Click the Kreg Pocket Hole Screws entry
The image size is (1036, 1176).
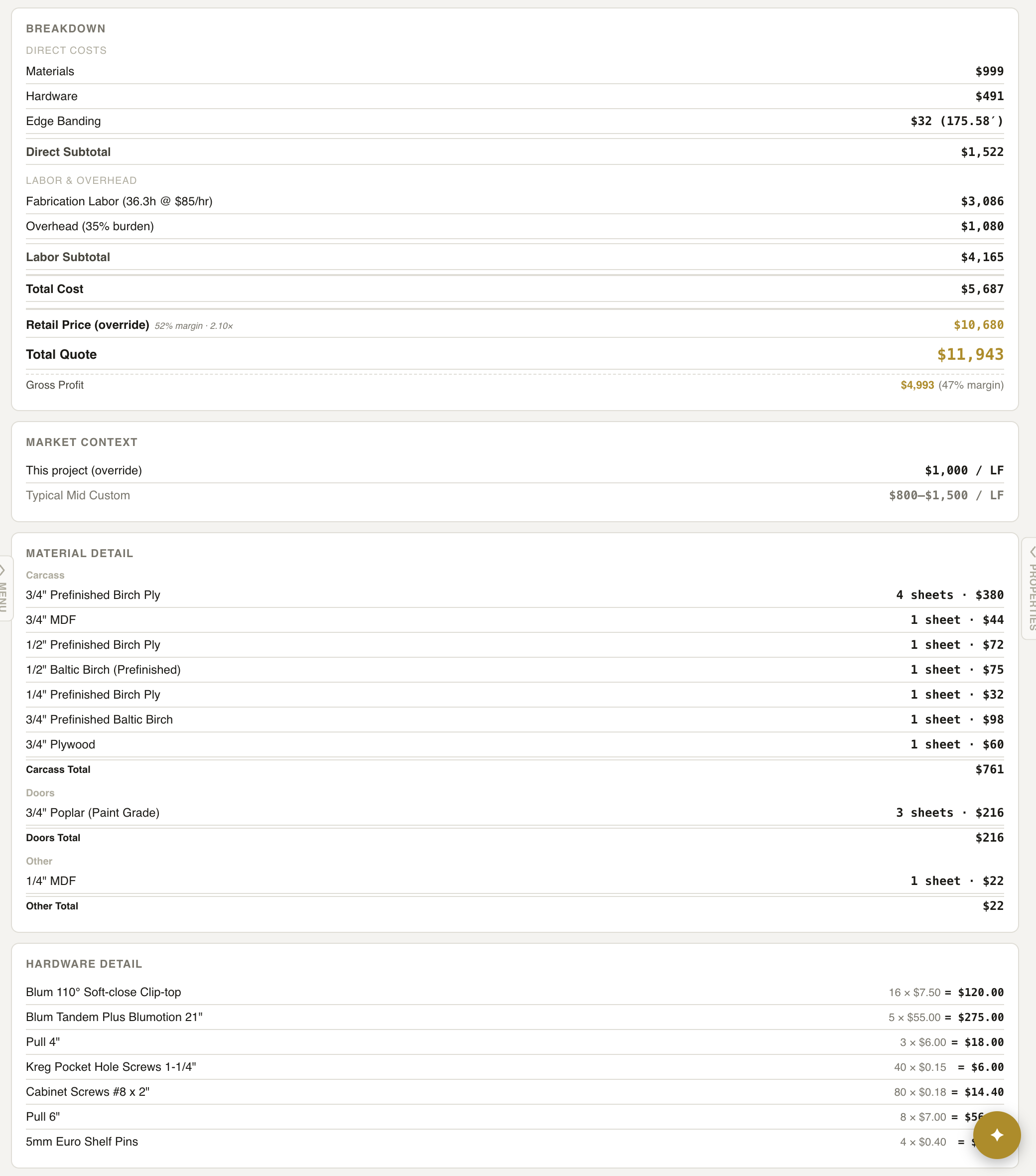pyautogui.click(x=111, y=1067)
